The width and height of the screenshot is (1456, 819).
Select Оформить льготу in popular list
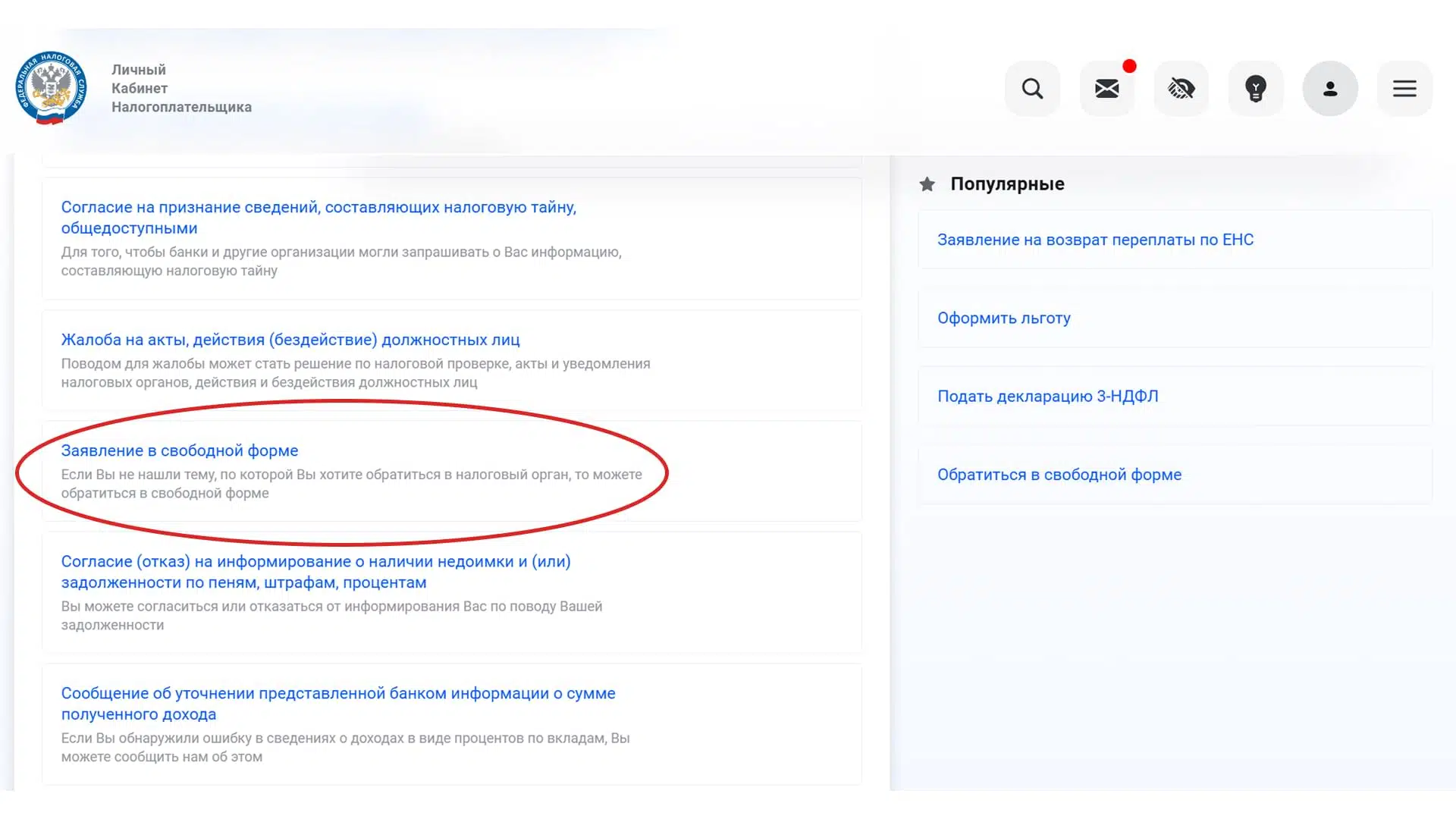(x=1003, y=318)
